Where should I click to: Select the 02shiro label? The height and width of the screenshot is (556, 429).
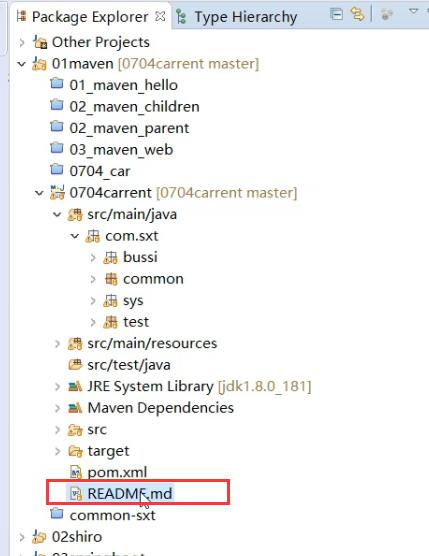[77, 537]
